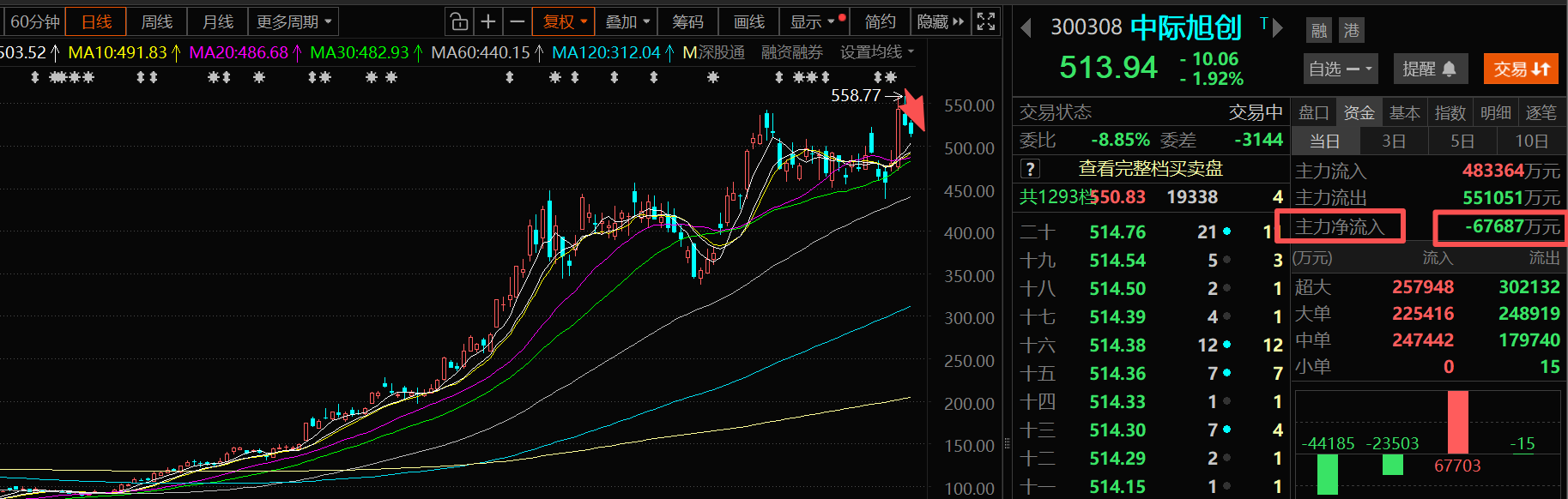Click the 港 Hong Kong connect badge
Viewport: 1568px width, 499px height.
click(x=1352, y=31)
